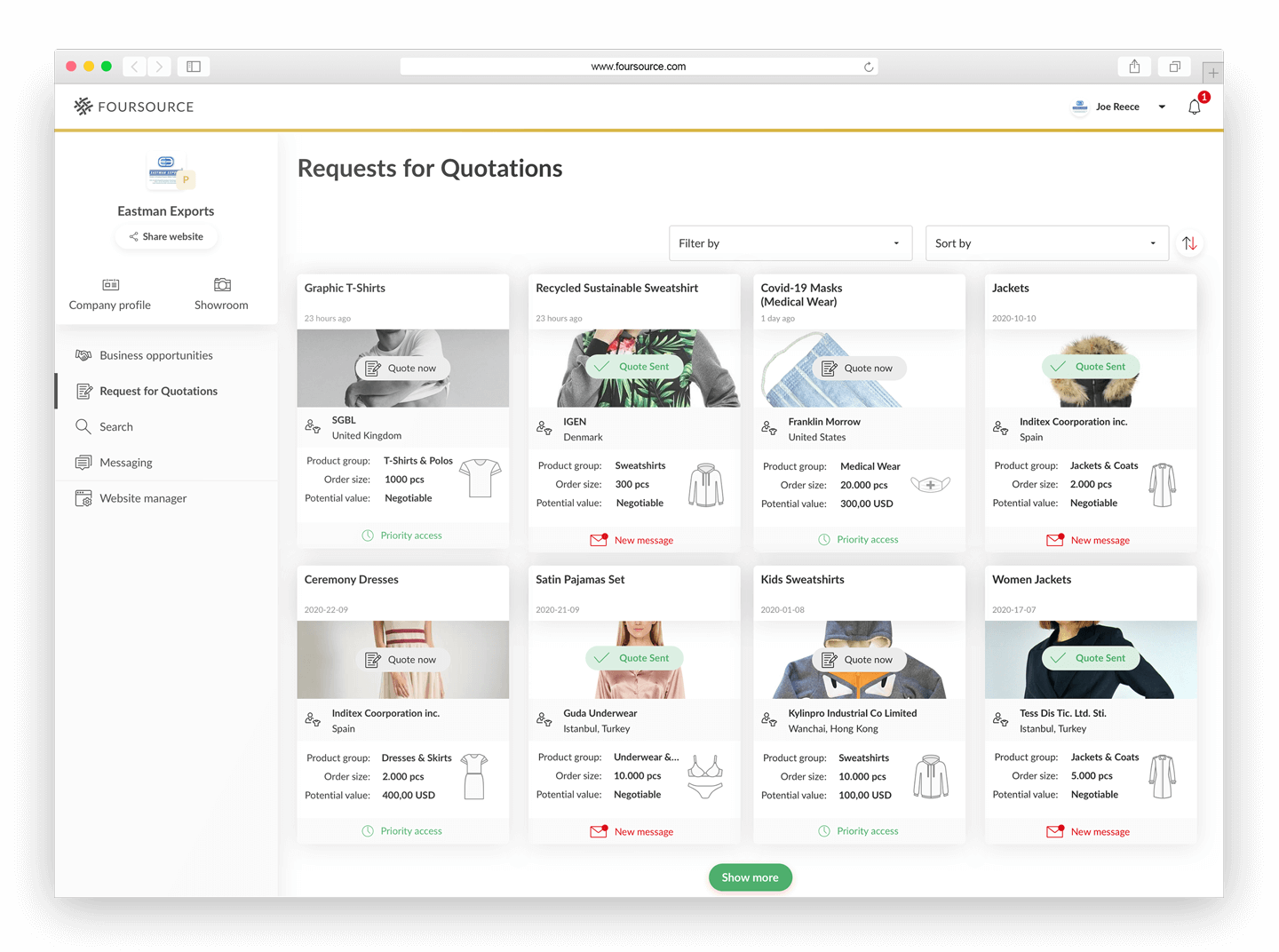
Task: Expand the Filter by dropdown
Action: tap(790, 243)
